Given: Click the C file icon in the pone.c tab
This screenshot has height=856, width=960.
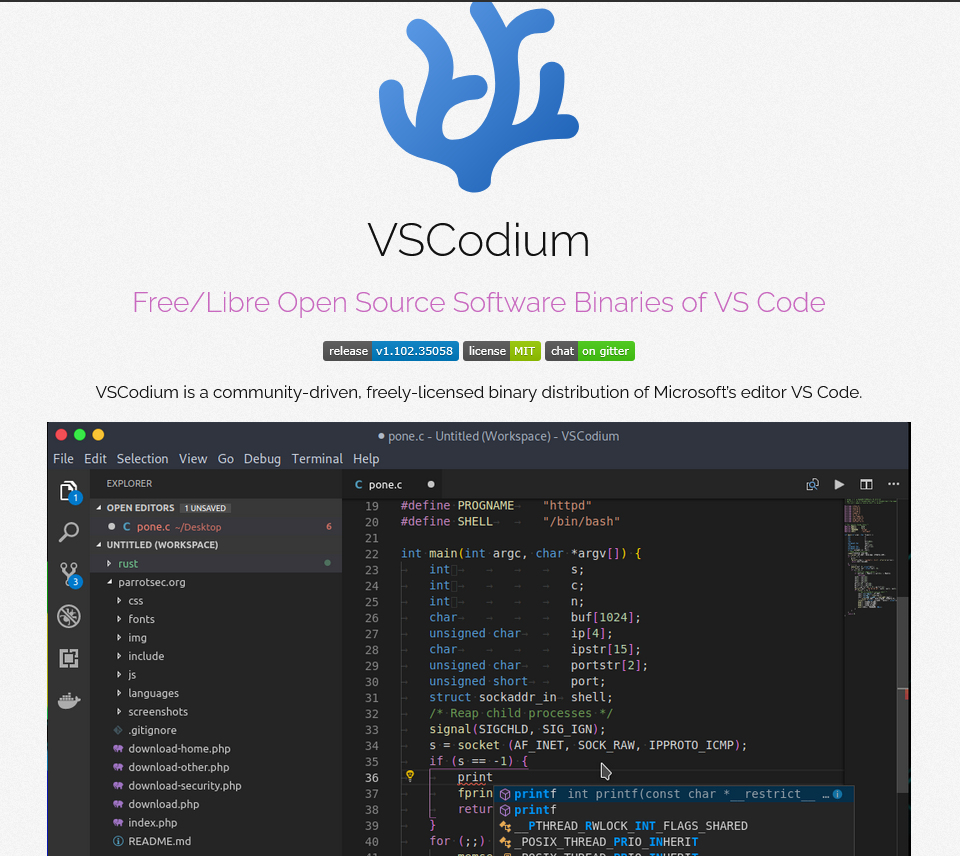Looking at the screenshot, I should click(359, 484).
